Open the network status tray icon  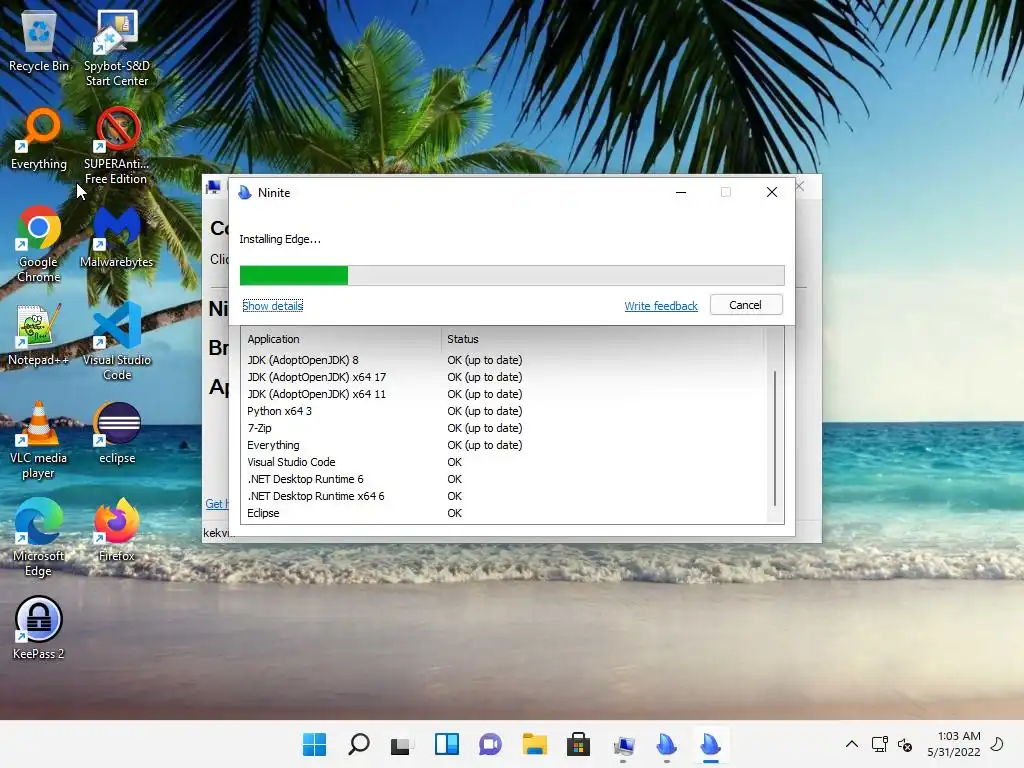point(879,744)
